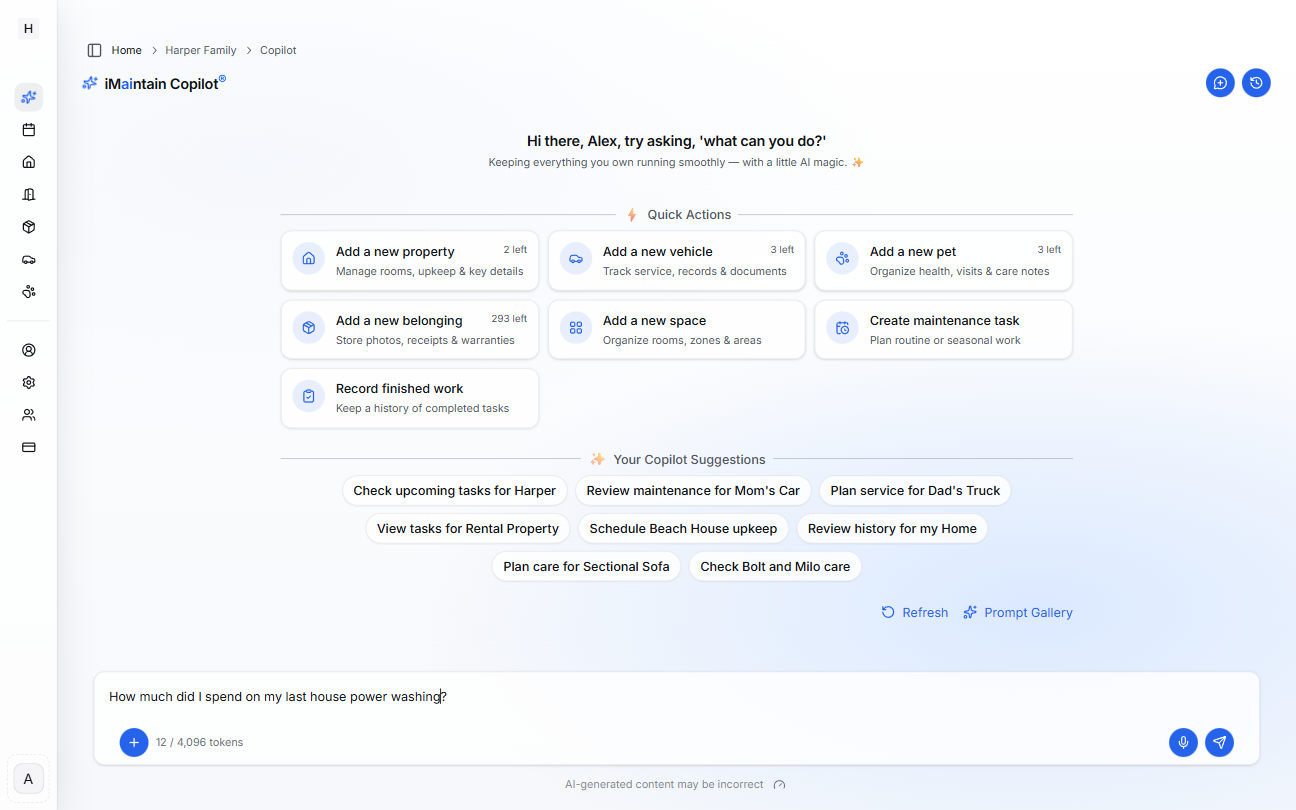
Task: Open the Spaces door icon in sidebar
Action: (x=28, y=194)
